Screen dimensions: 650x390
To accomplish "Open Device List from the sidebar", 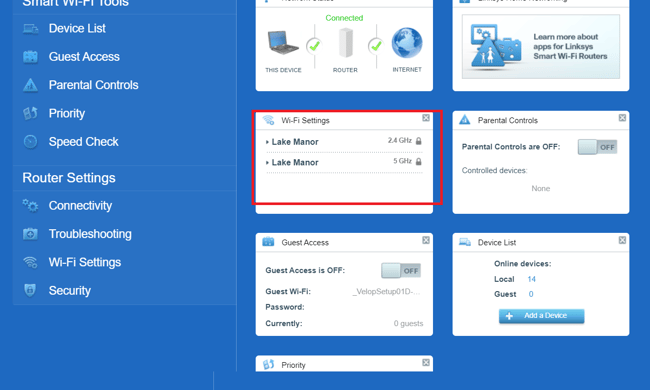I will pos(77,28).
